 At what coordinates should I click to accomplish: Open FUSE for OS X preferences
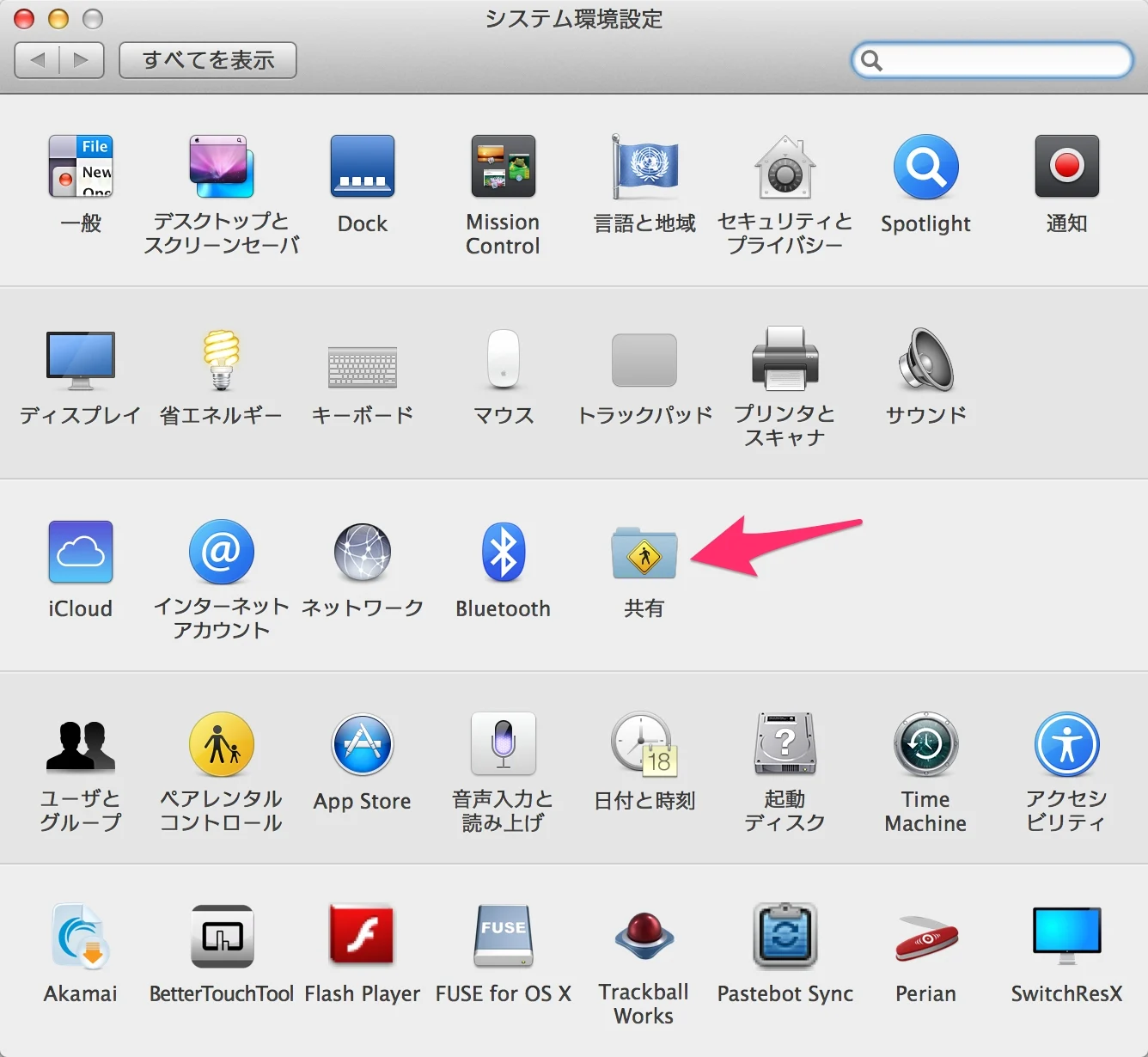(504, 937)
